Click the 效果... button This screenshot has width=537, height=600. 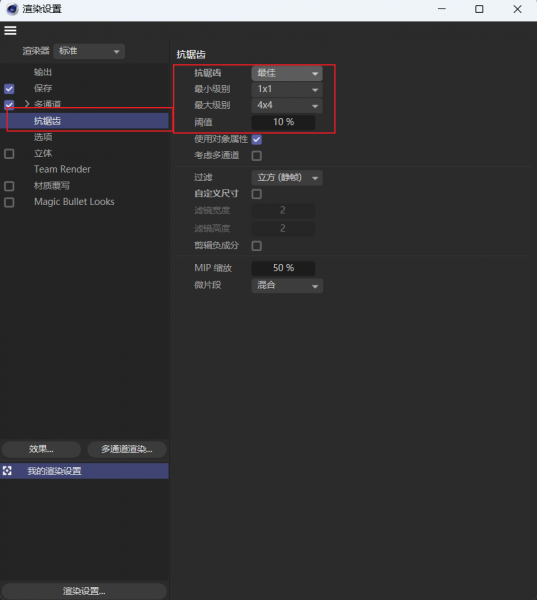pos(41,449)
